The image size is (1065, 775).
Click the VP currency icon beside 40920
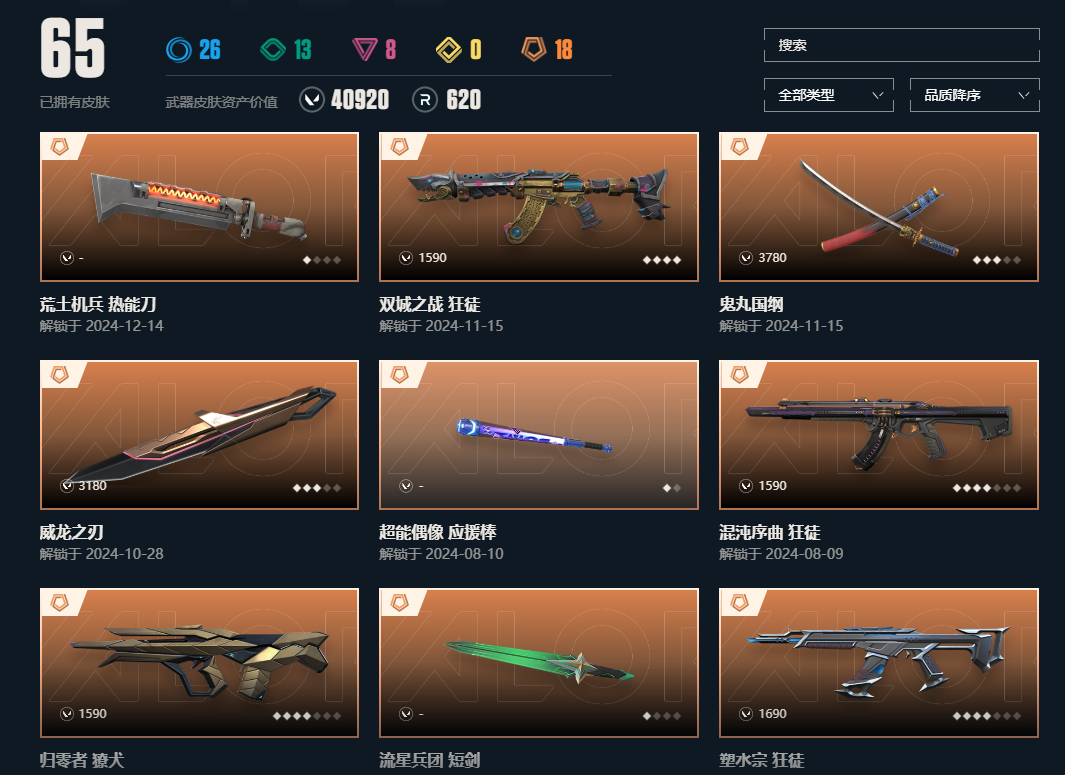click(x=312, y=100)
